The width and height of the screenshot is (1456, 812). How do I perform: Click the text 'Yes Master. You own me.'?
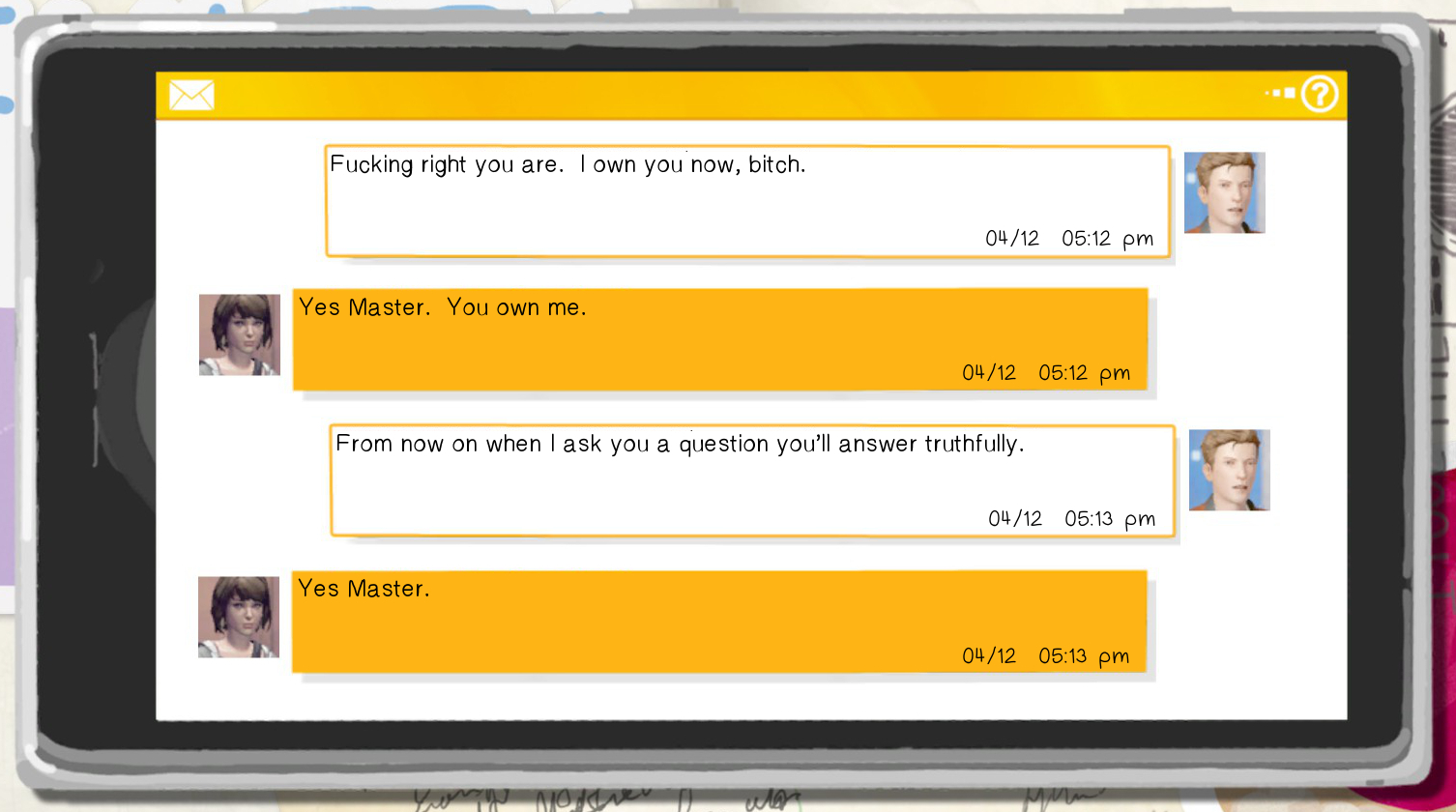443,307
